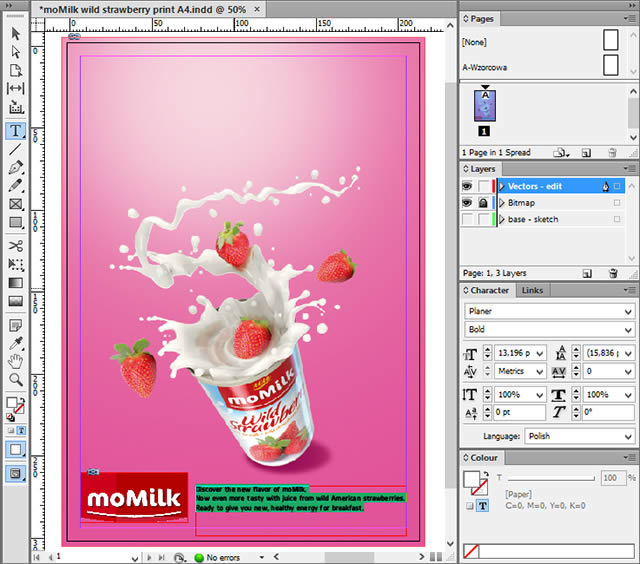Open the preflight No errors menu arrow

(x=262, y=557)
